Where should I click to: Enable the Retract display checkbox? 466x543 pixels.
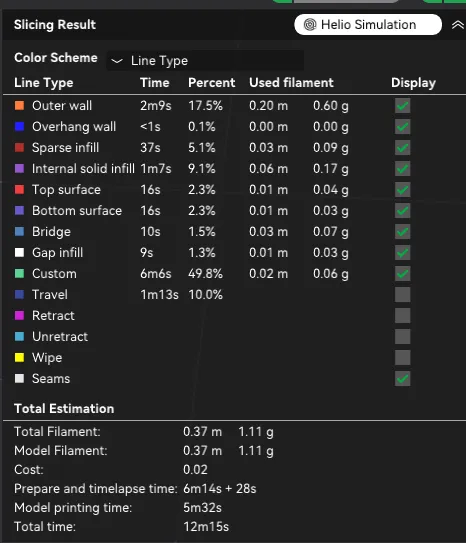point(402,315)
